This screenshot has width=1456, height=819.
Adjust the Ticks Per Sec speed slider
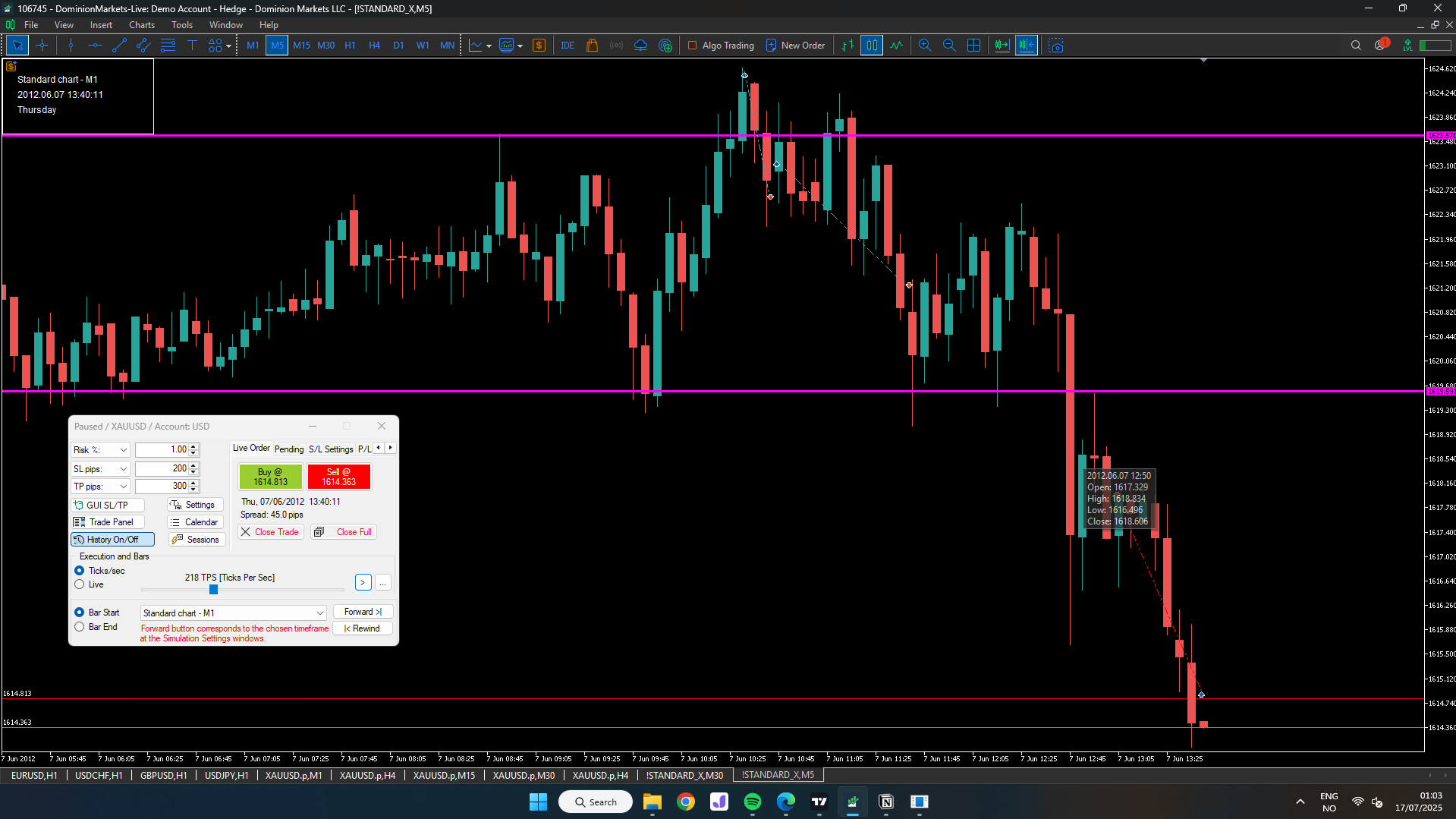coord(213,590)
